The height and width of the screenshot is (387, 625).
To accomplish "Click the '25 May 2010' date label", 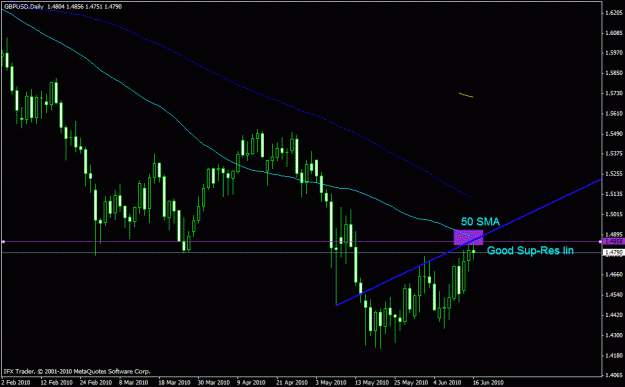I will 410,383.
